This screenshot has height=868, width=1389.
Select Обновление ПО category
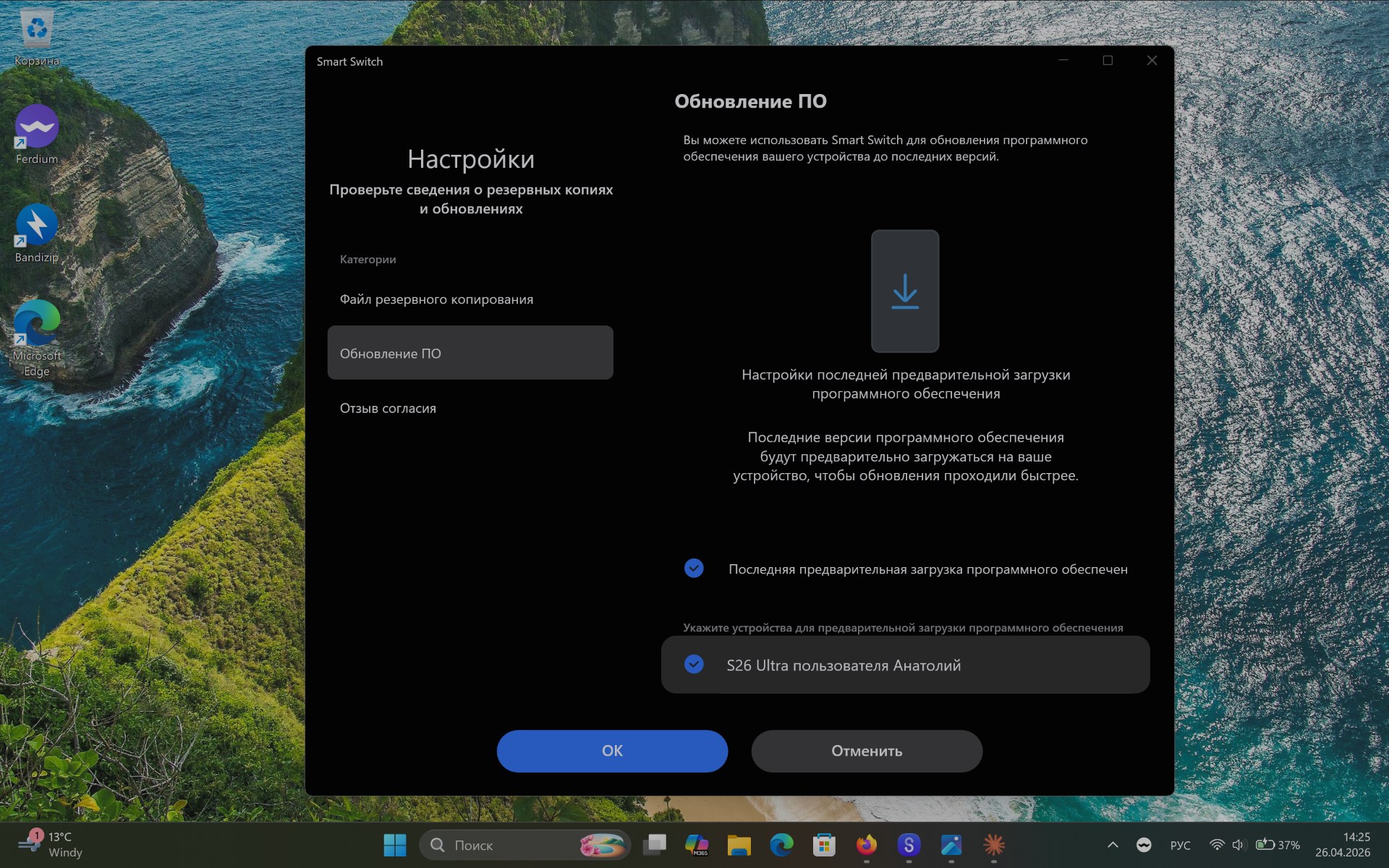click(470, 353)
